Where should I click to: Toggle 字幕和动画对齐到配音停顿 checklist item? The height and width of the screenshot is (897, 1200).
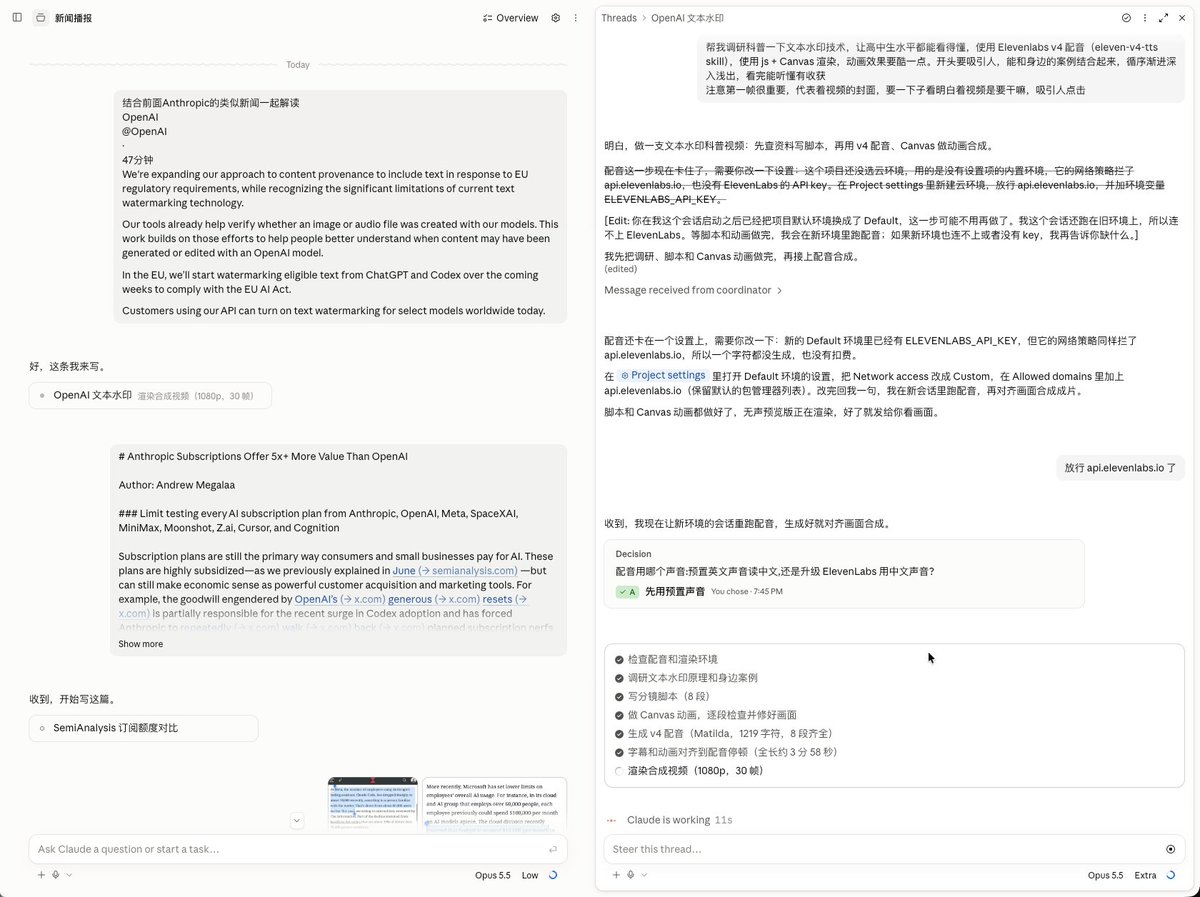727,752
